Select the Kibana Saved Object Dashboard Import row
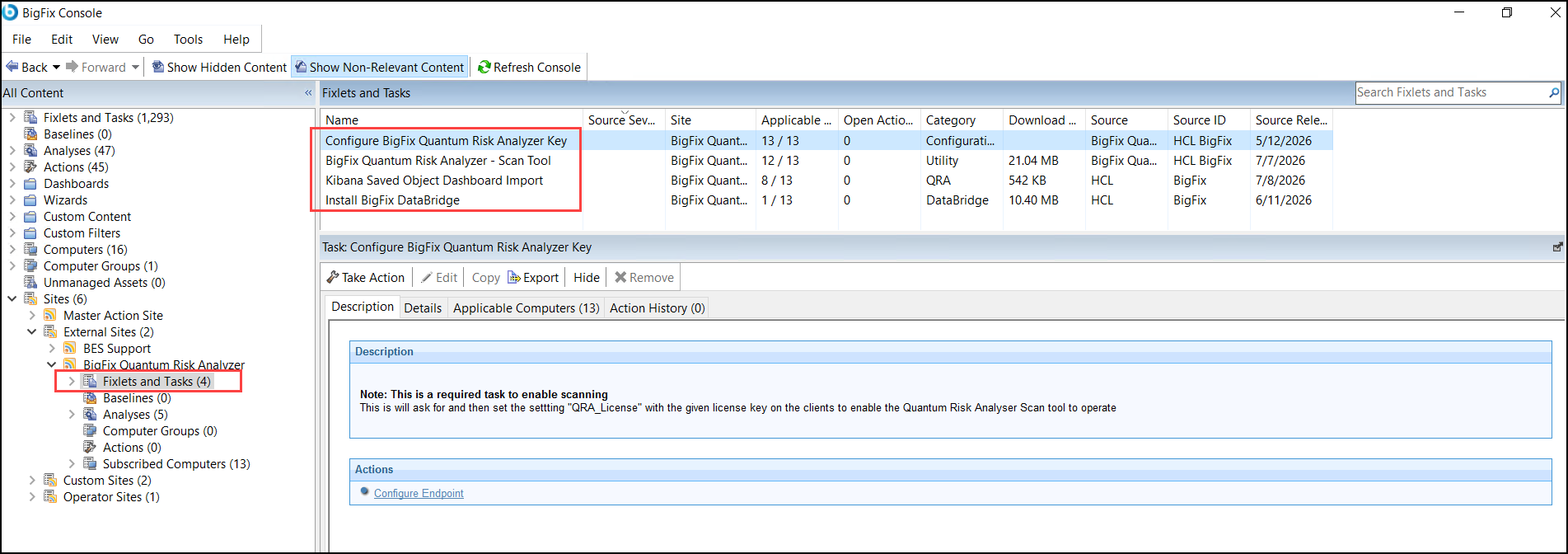Image resolution: width=1568 pixels, height=554 pixels. 826,180
